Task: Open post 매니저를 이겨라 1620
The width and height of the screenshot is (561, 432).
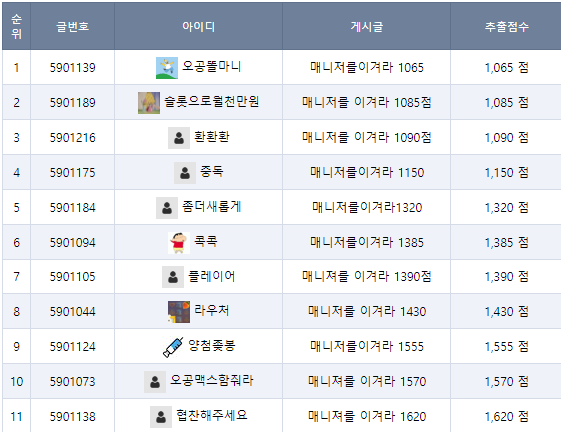Action: (x=367, y=416)
